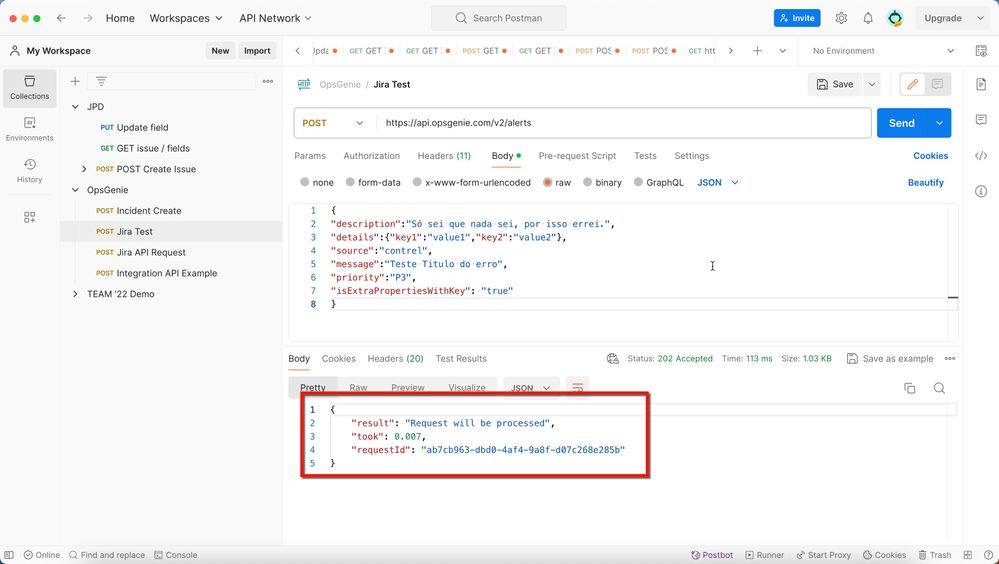Open the Workspaces menu

tap(186, 18)
